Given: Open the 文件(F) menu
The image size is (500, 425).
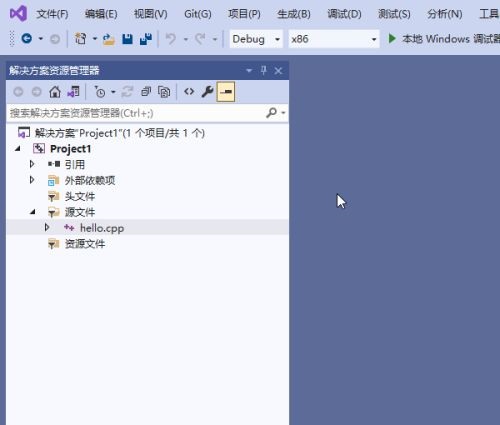Looking at the screenshot, I should tap(52, 14).
